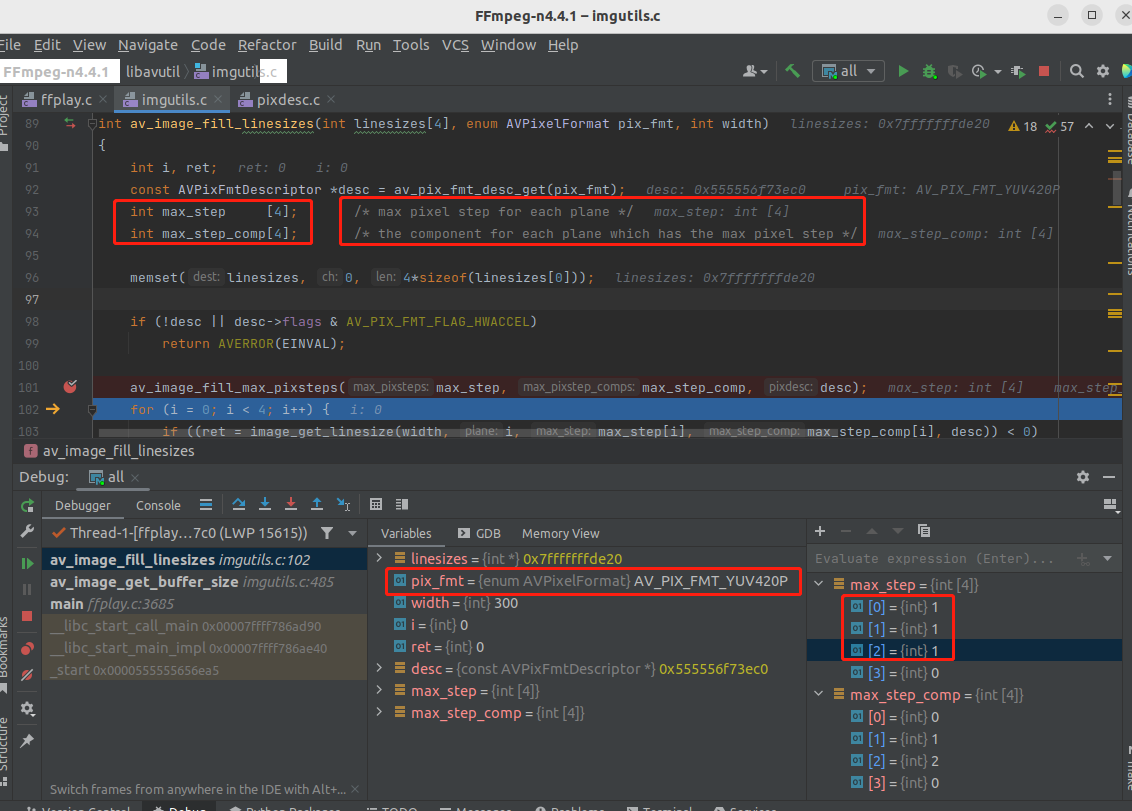The height and width of the screenshot is (811, 1132).
Task: Switch to the Console tab
Action: [x=158, y=505]
